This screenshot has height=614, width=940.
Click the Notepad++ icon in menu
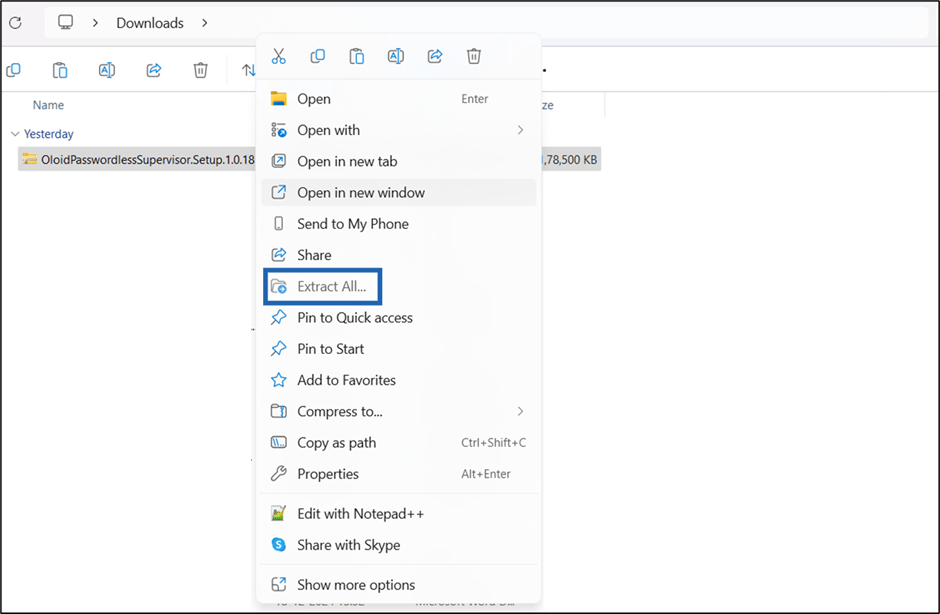279,513
